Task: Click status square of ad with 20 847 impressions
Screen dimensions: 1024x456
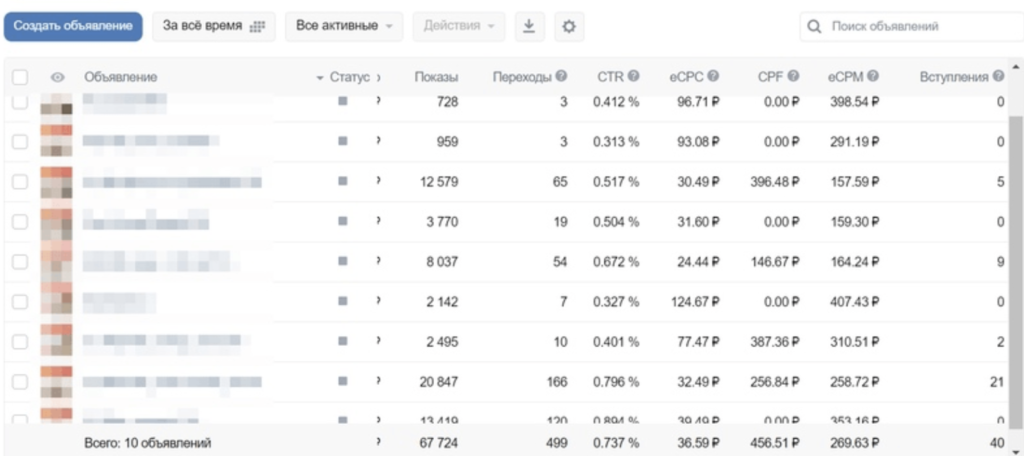Action: pos(343,381)
